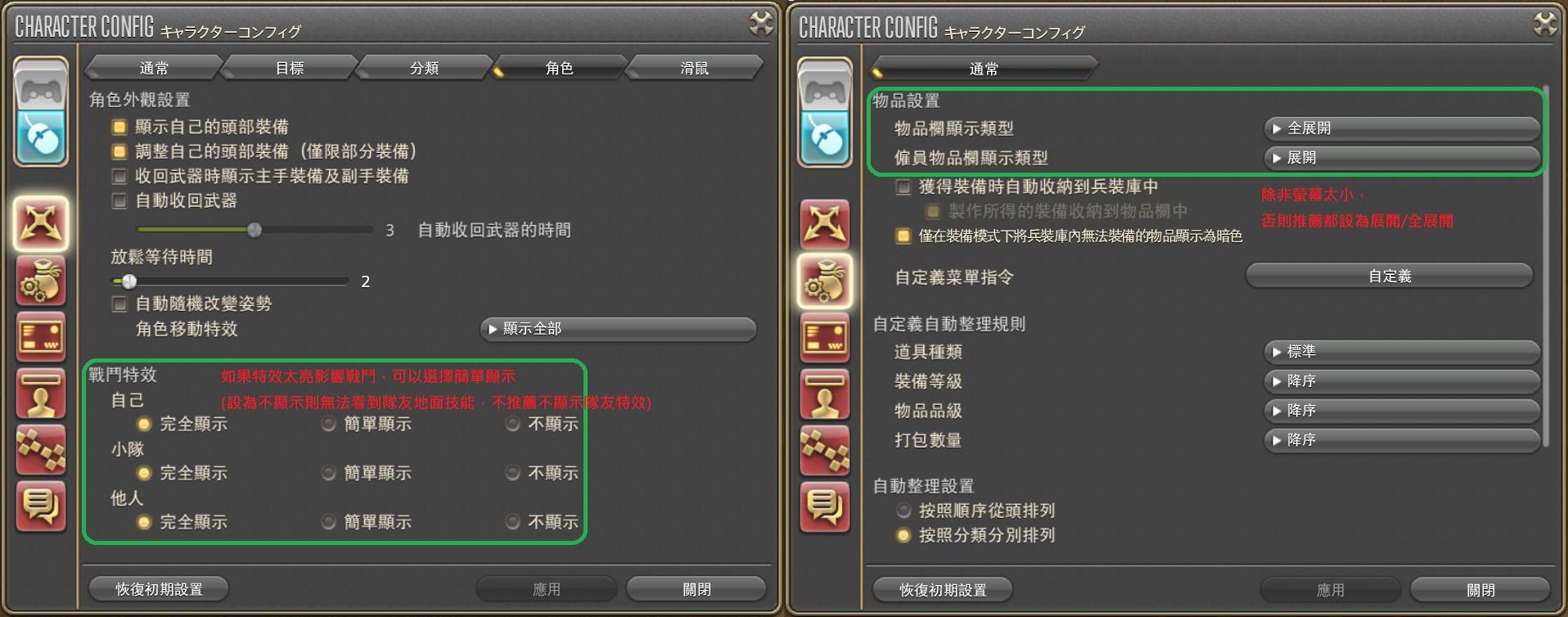This screenshot has width=1568, height=617.
Task: Open 角色移動特效 dropdown showing 顯示全部
Action: point(618,329)
